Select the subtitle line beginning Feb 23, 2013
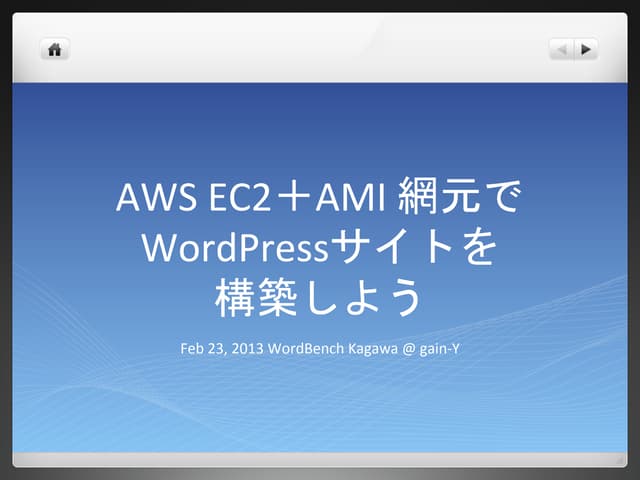The image size is (640, 480). pyautogui.click(x=319, y=351)
